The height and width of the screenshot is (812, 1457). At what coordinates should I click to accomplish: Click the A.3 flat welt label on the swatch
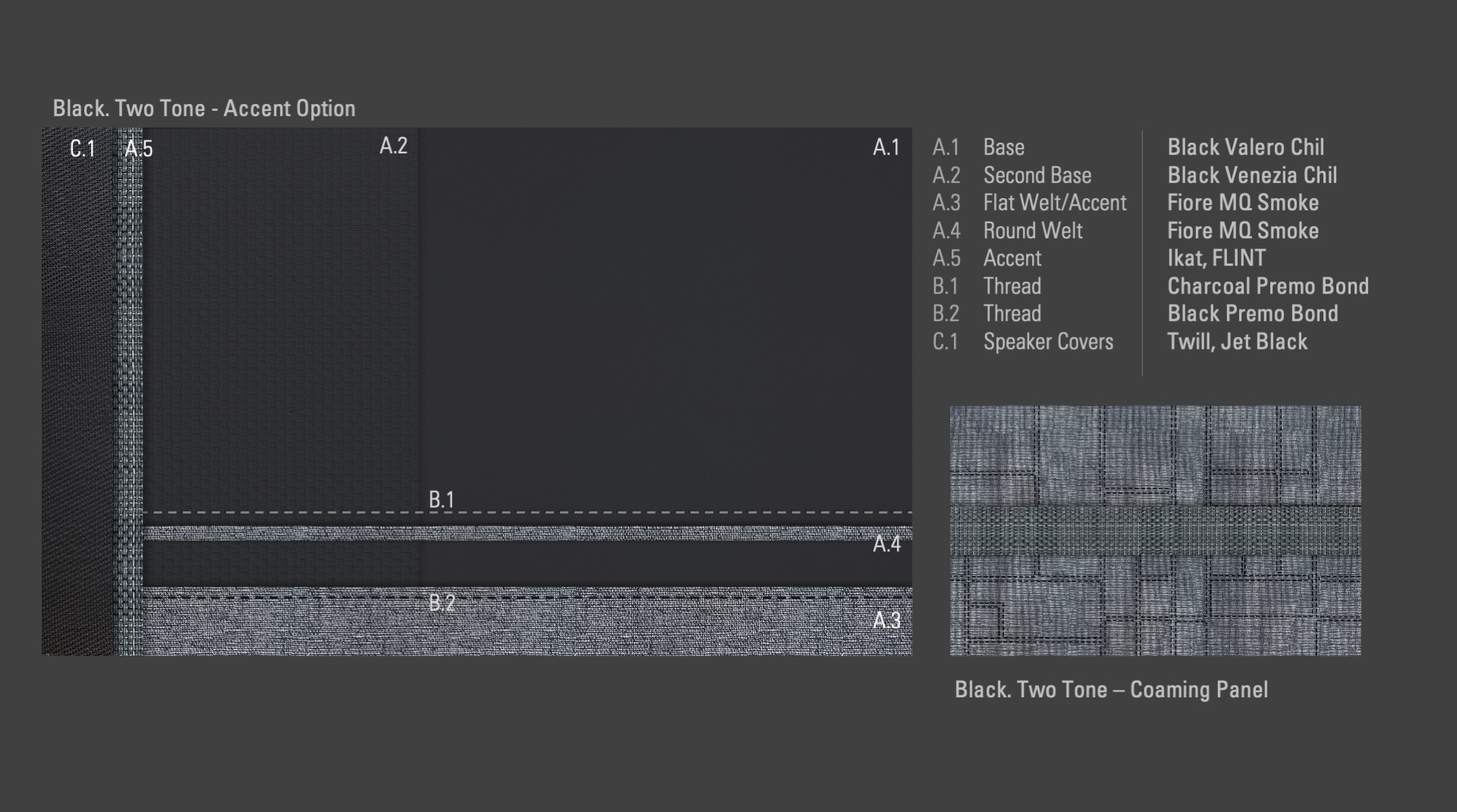click(x=886, y=621)
